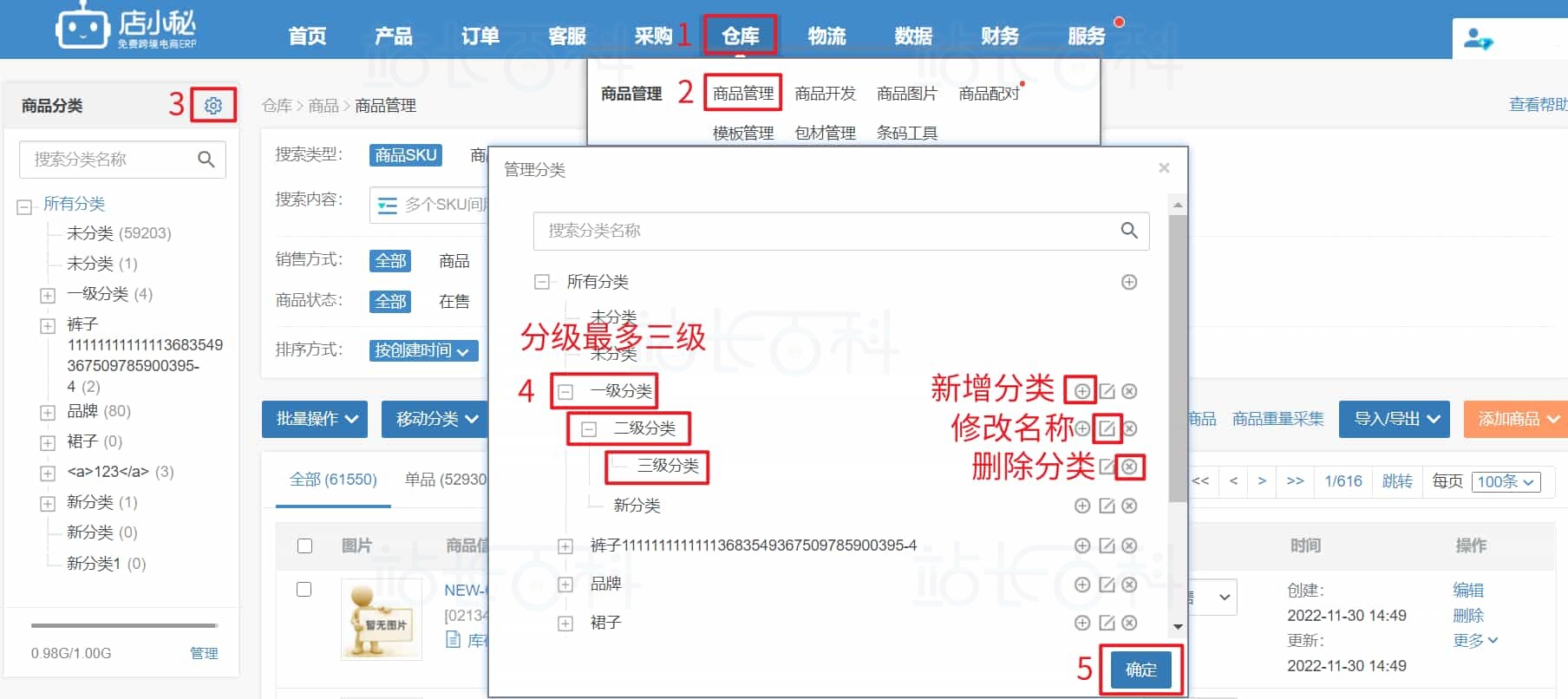The image size is (1568, 699).
Task: Edit the name of 三级分类
Action: click(1107, 467)
